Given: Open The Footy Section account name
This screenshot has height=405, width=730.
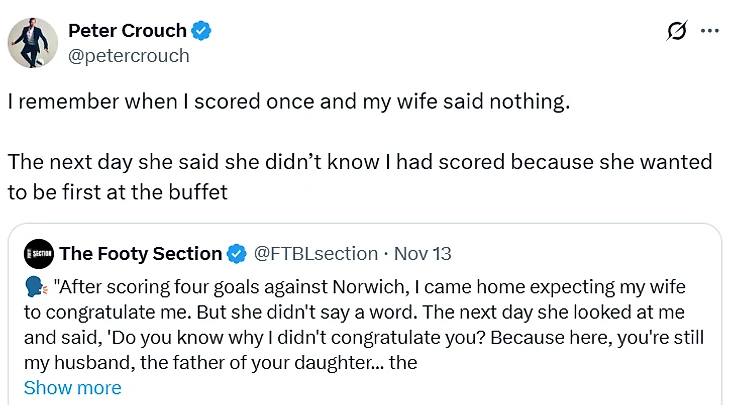Looking at the screenshot, I should pos(140,253).
